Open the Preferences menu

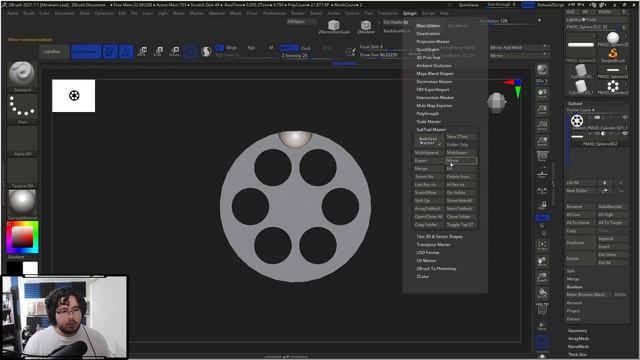click(x=274, y=13)
